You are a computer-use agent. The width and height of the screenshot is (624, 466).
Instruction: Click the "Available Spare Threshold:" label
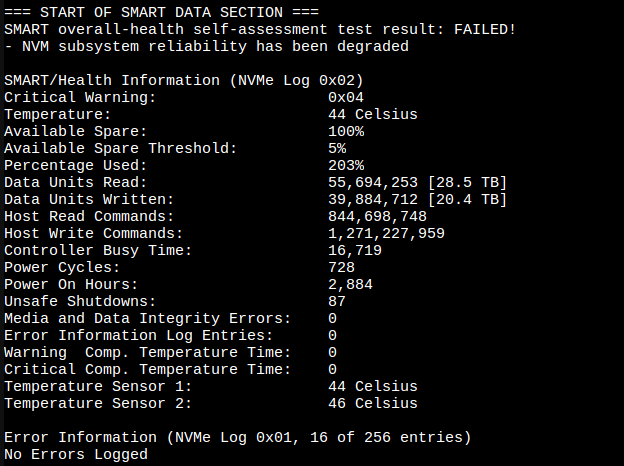[121, 148]
